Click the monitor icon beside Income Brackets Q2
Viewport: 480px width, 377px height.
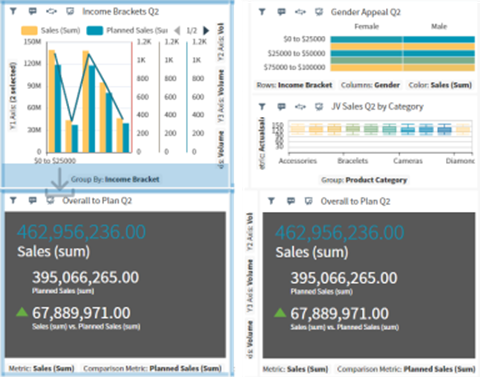pyautogui.click(x=70, y=11)
